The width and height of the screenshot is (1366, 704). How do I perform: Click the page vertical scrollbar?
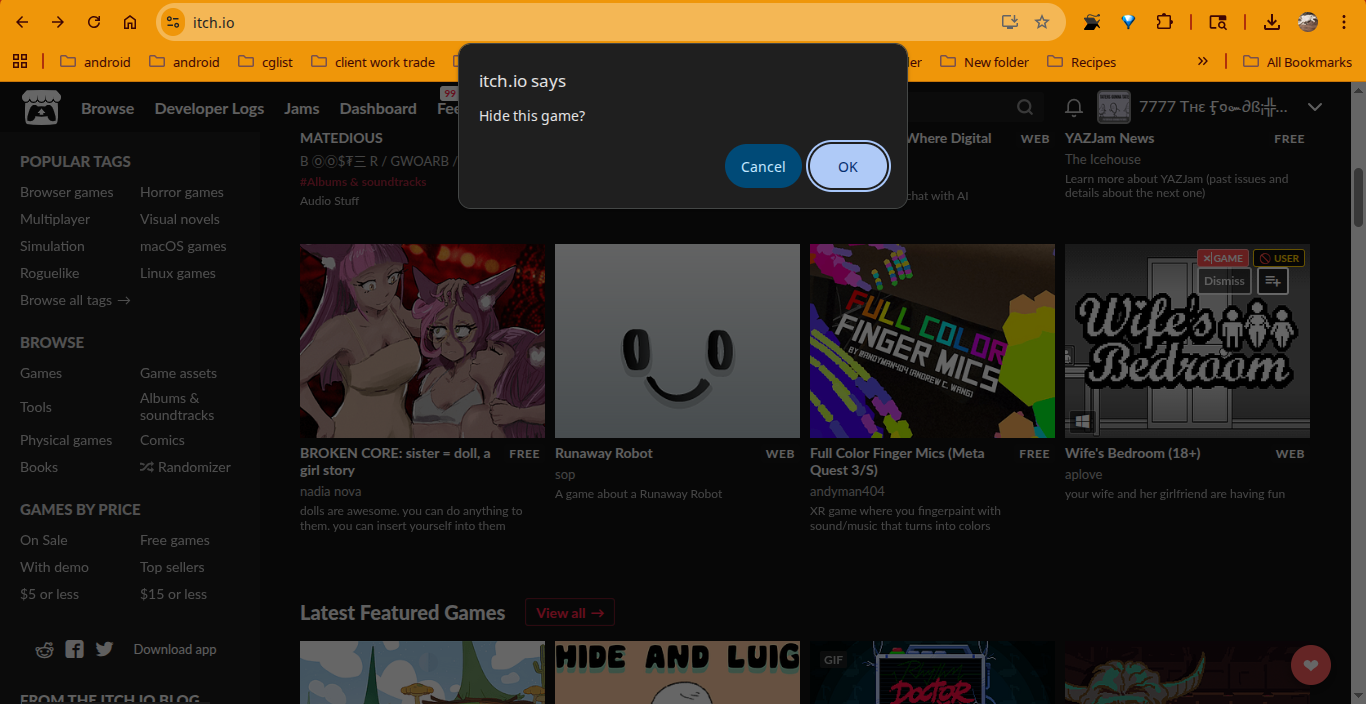click(1358, 196)
